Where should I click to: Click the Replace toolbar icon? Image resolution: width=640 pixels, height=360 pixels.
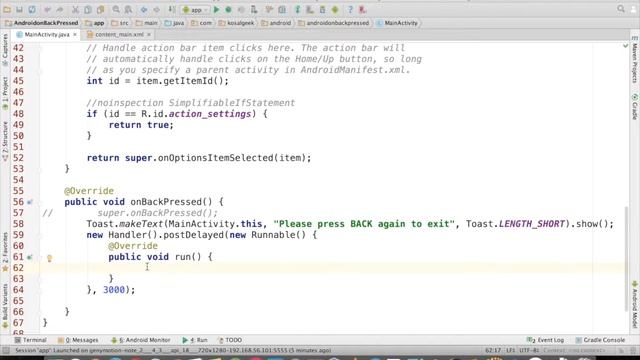[129, 9]
